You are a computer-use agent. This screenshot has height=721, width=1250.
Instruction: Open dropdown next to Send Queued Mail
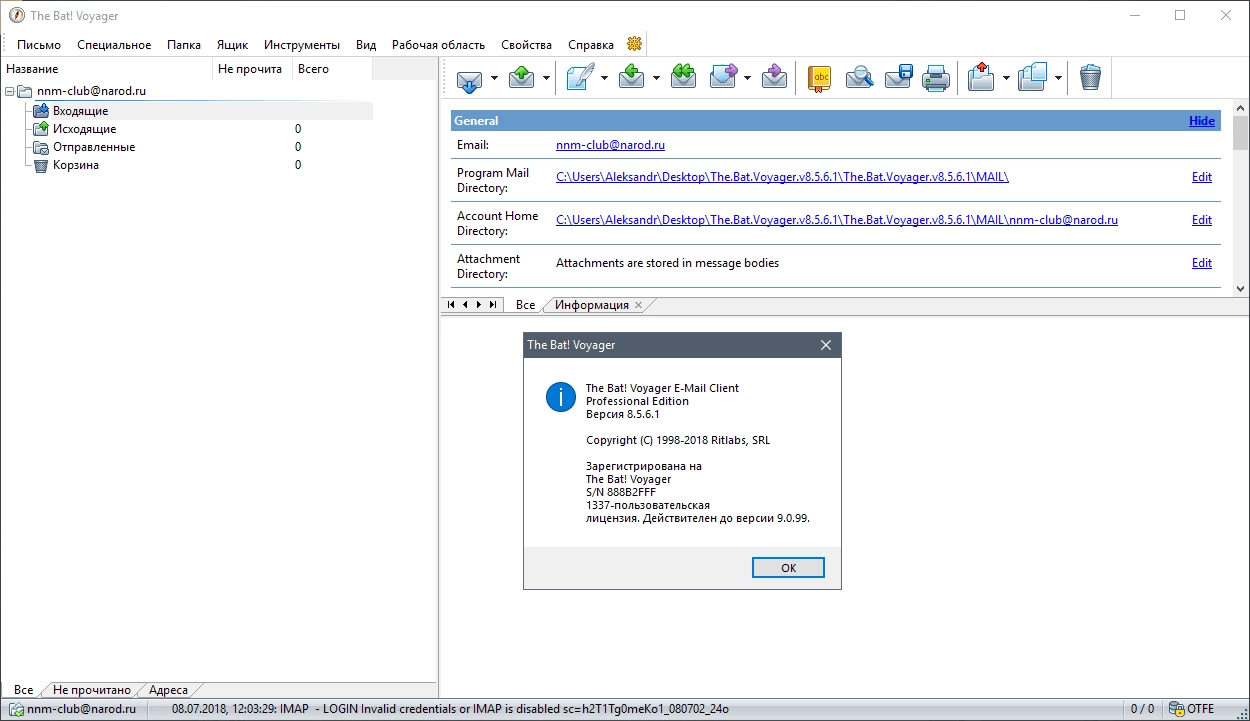coord(546,78)
